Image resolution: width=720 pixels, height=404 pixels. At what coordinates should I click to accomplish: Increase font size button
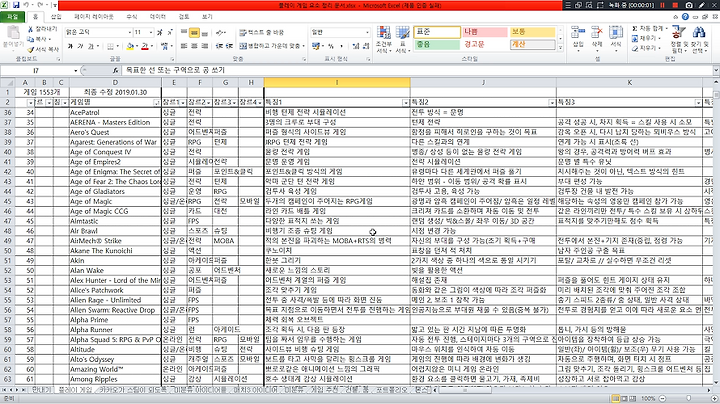tap(160, 32)
